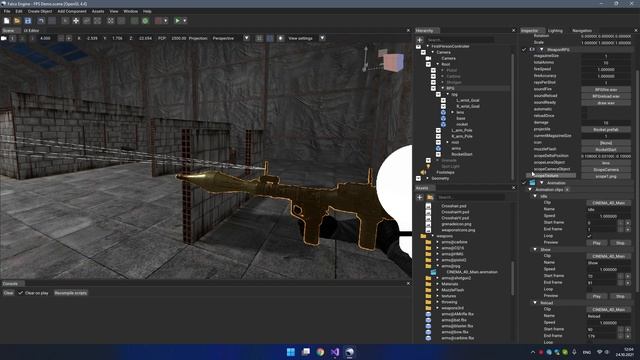This screenshot has width=640, height=360.
Task: Collapse the RPG node in Hierarchy
Action: 443,88
